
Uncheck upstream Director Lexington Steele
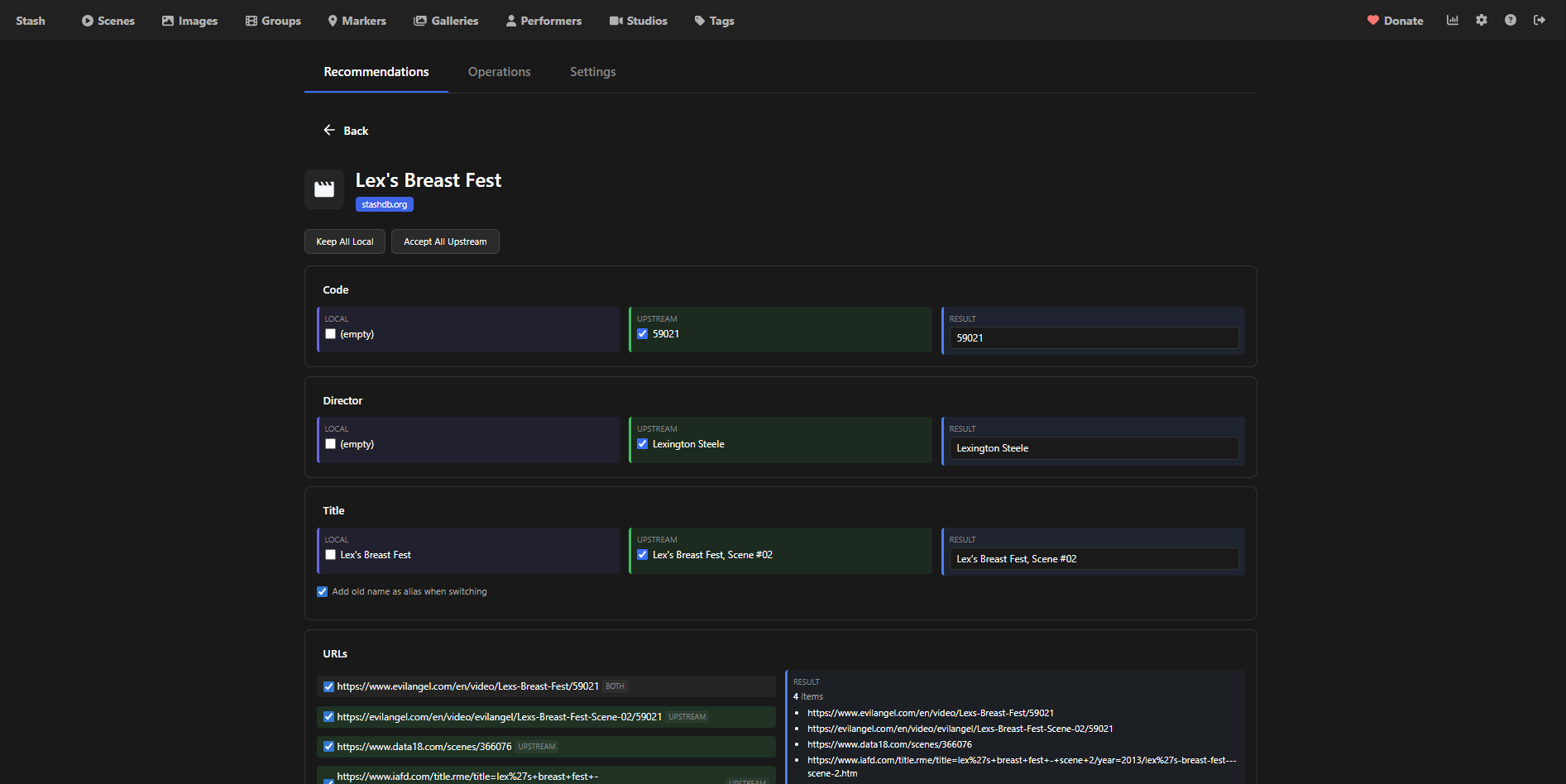[643, 444]
